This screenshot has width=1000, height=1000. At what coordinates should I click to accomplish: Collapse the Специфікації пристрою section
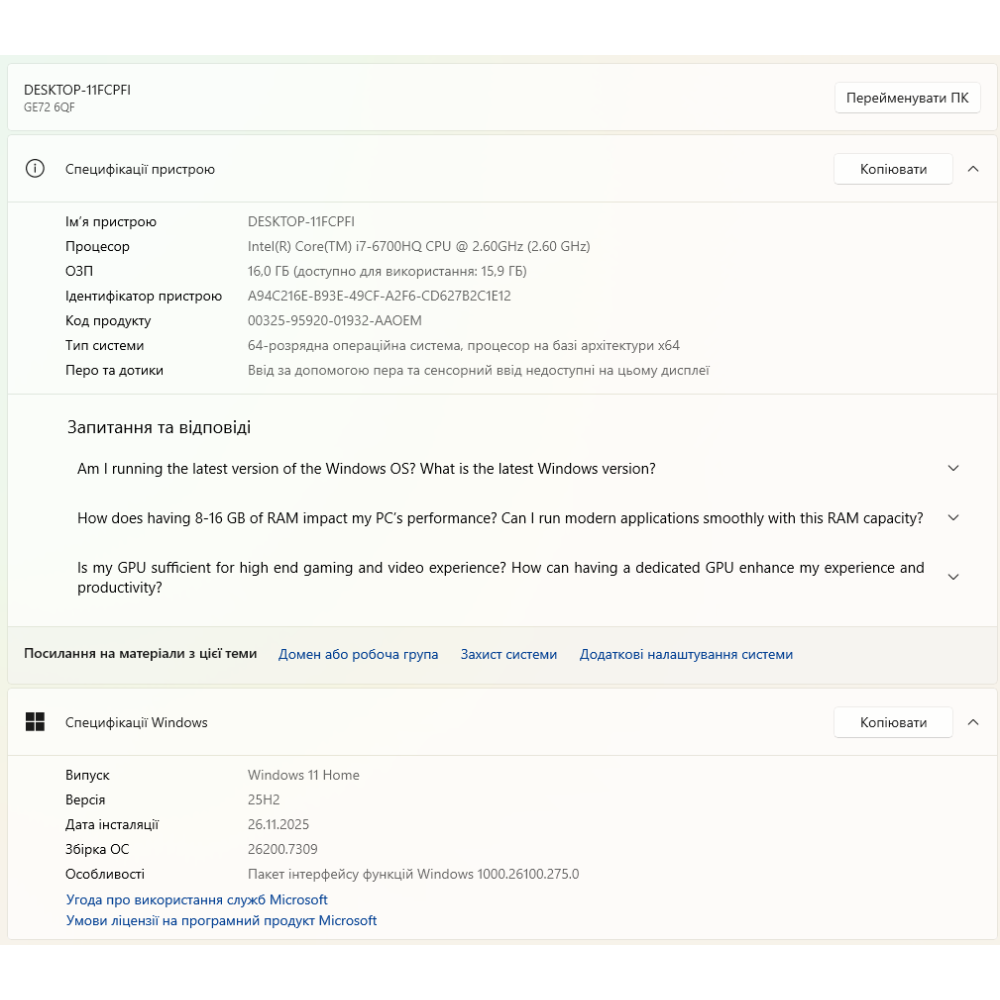(973, 169)
